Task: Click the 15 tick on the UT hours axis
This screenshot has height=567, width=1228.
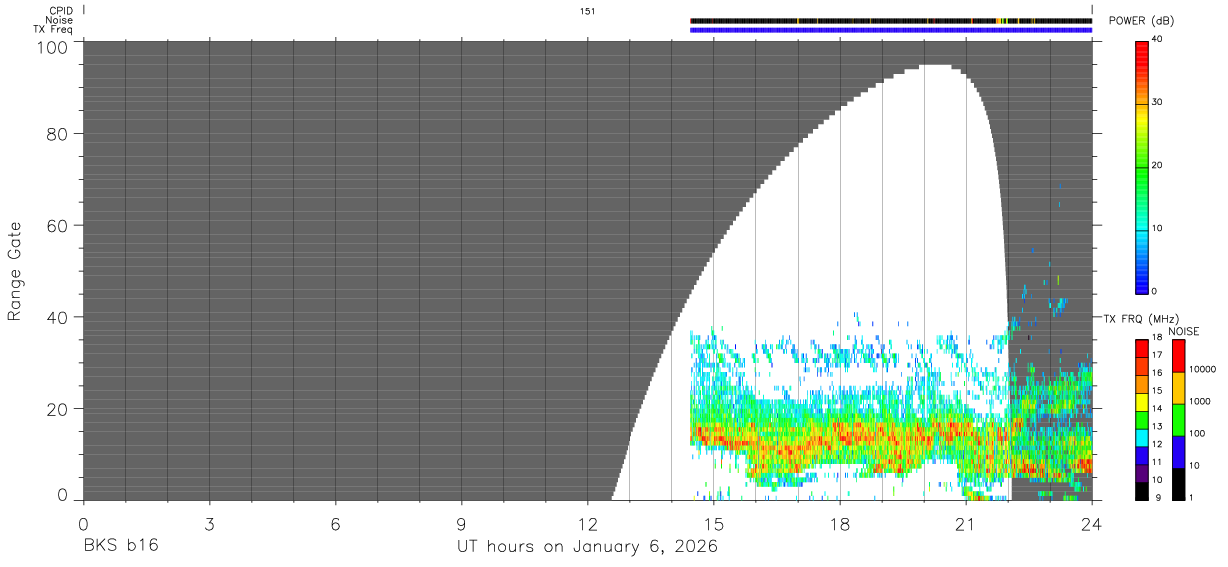Action: click(713, 524)
